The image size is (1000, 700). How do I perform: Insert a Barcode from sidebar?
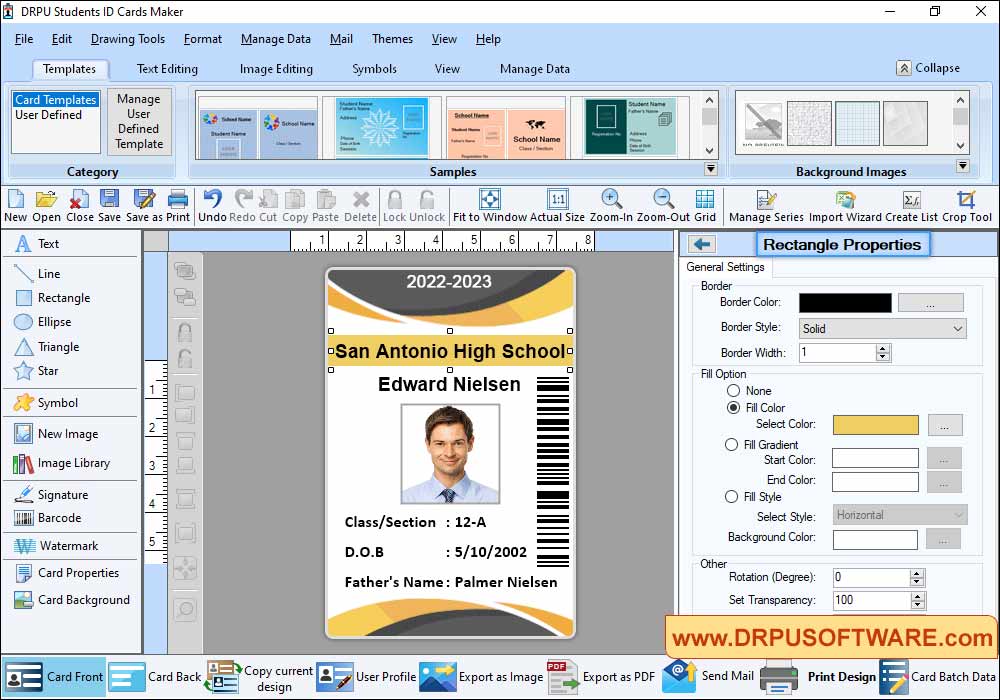point(48,518)
